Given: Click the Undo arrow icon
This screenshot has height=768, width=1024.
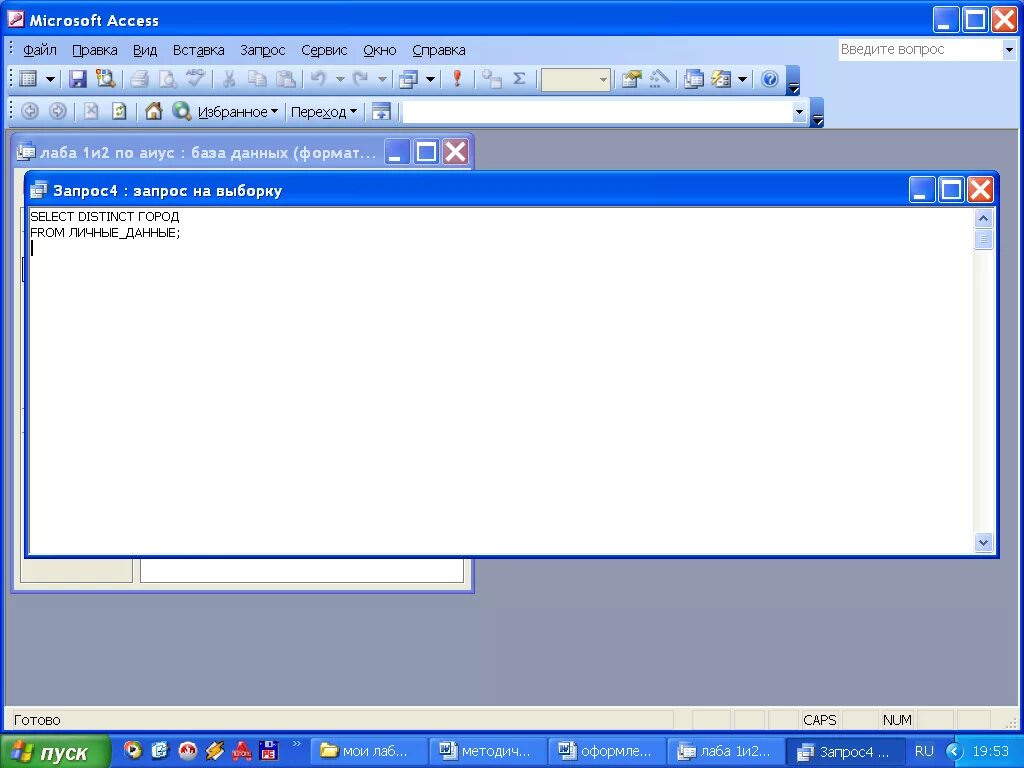Looking at the screenshot, I should pyautogui.click(x=319, y=79).
